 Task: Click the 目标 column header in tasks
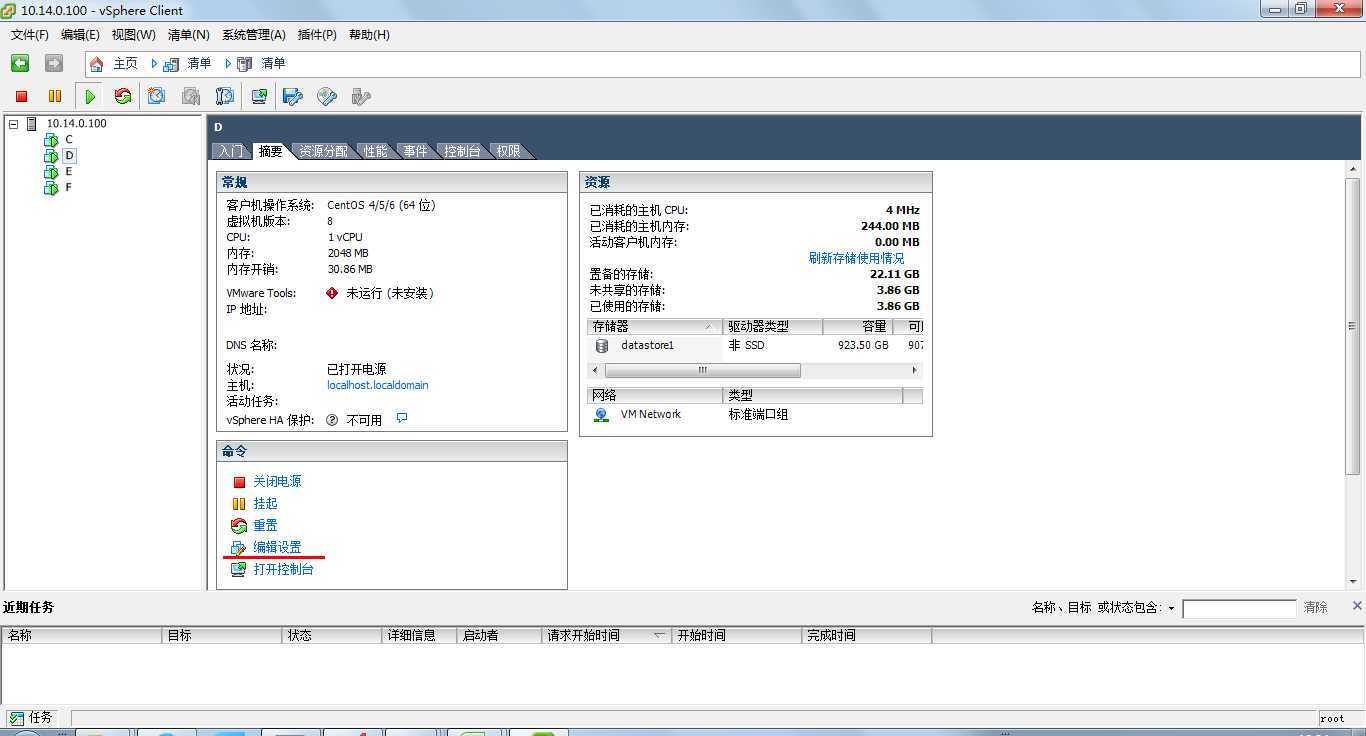[x=222, y=635]
